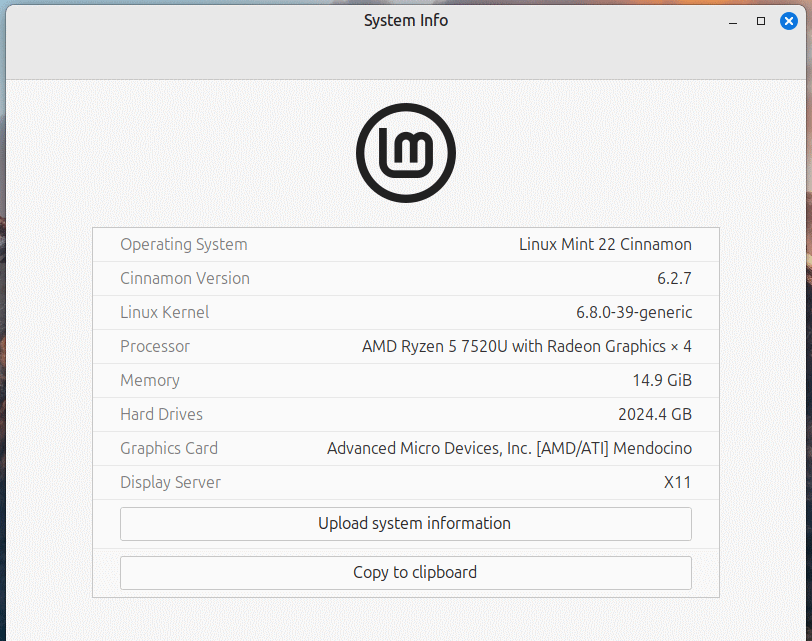Click the Processor label
The height and width of the screenshot is (641, 812).
click(x=155, y=346)
